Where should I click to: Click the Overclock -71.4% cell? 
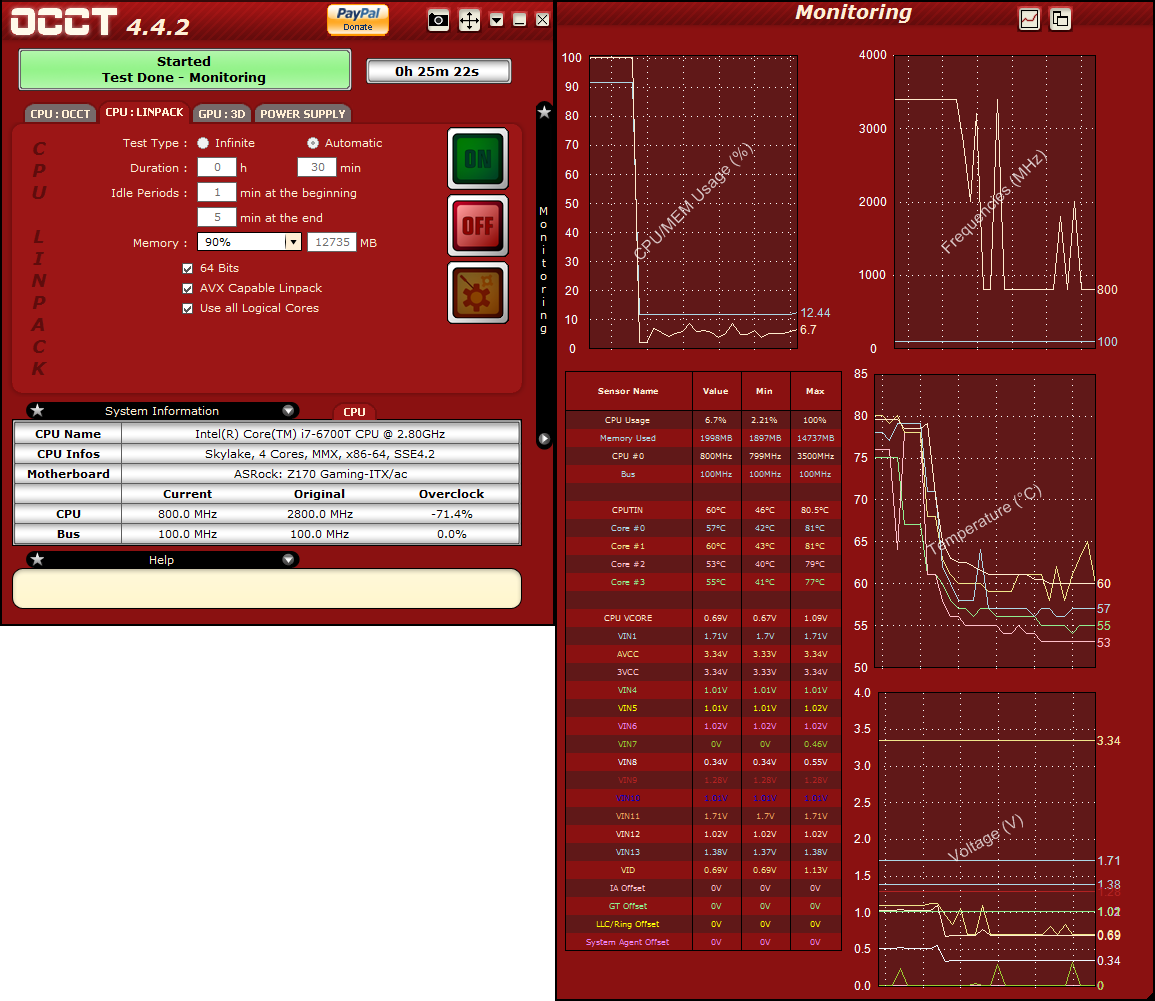(452, 514)
